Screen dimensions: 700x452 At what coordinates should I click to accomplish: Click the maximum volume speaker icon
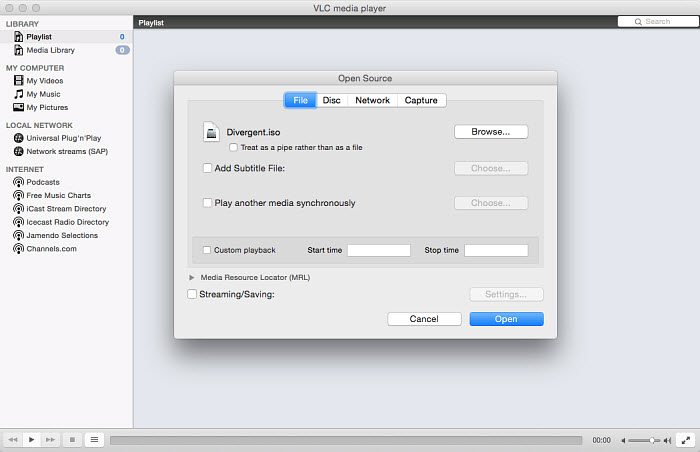click(x=667, y=440)
